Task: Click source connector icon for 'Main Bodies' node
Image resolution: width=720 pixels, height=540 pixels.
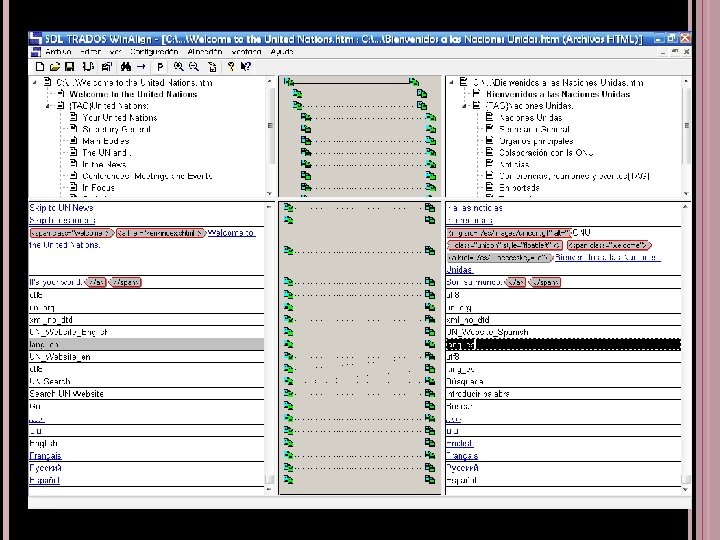Action: point(306,141)
